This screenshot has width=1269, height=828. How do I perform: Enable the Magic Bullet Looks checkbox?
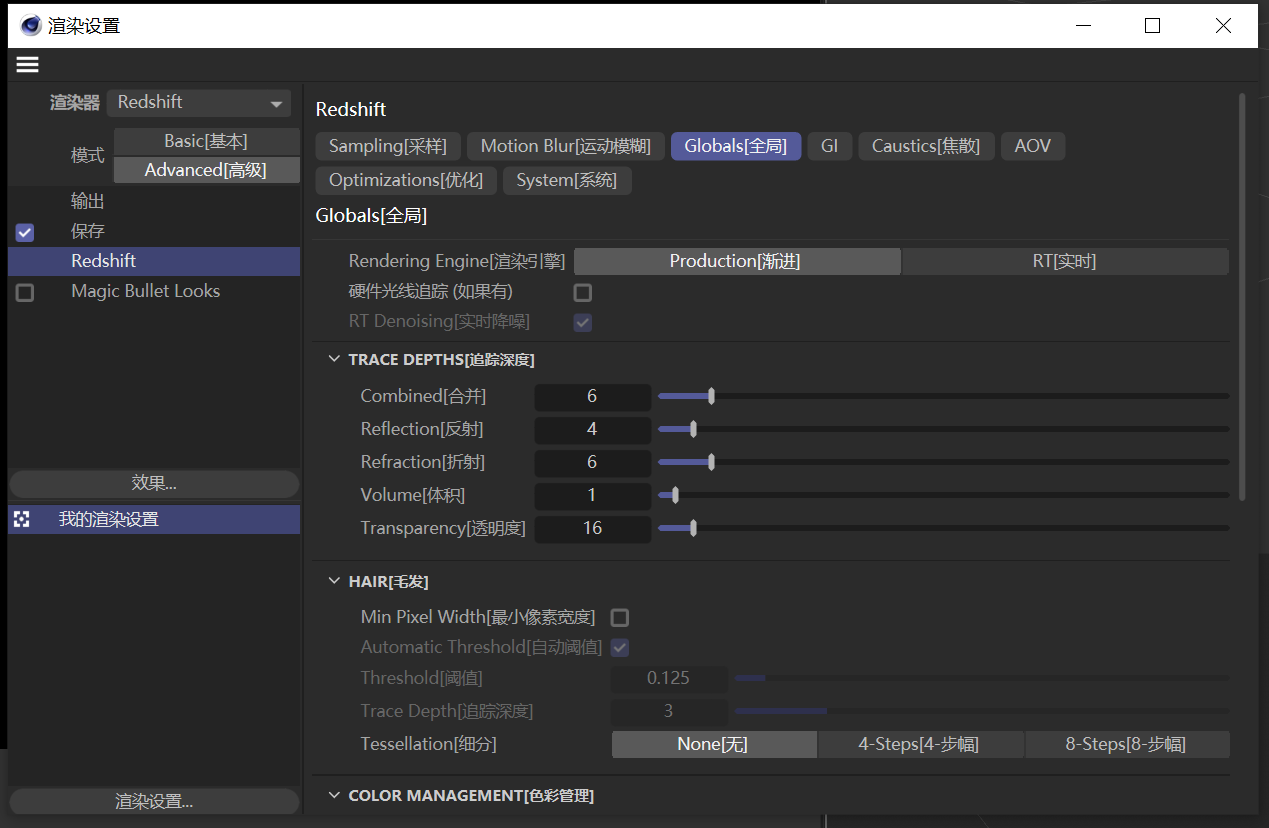coord(25,293)
